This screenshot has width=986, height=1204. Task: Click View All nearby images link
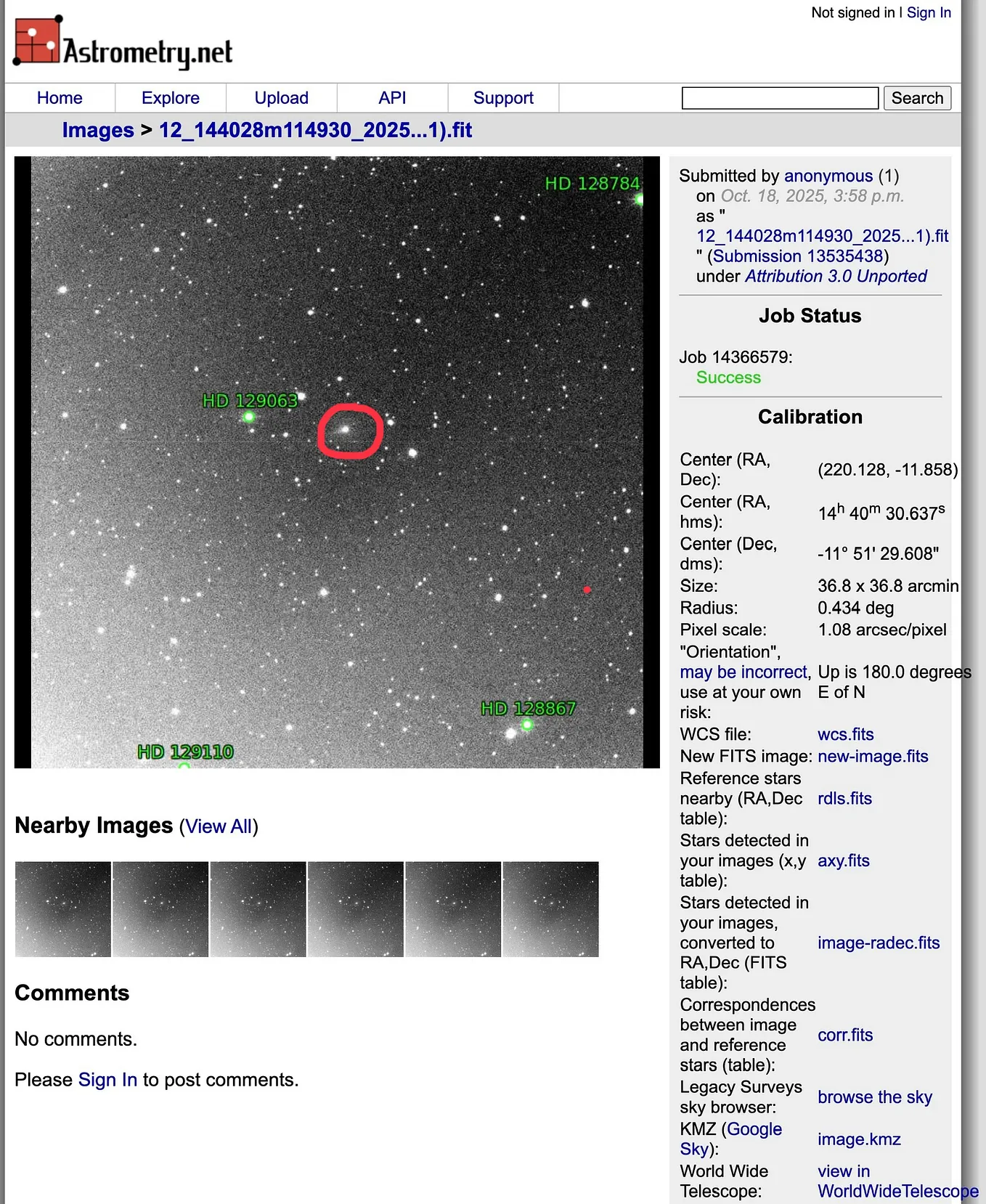(219, 826)
